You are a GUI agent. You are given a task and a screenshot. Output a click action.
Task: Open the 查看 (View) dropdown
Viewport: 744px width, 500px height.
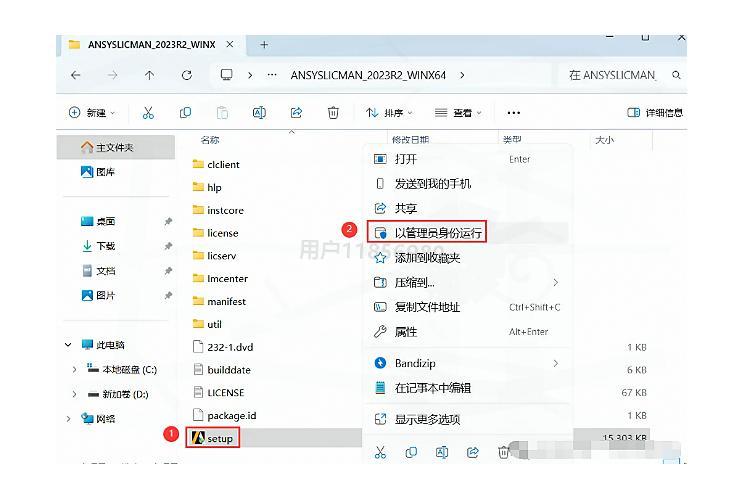pos(458,112)
